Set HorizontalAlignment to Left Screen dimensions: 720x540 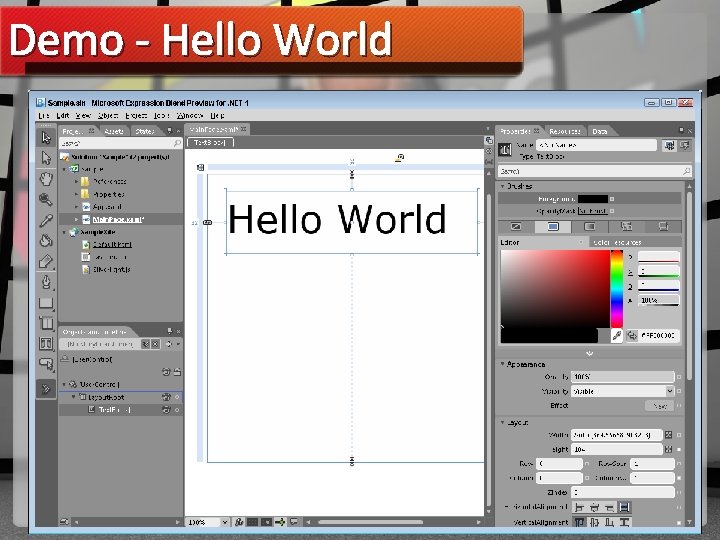(579, 507)
